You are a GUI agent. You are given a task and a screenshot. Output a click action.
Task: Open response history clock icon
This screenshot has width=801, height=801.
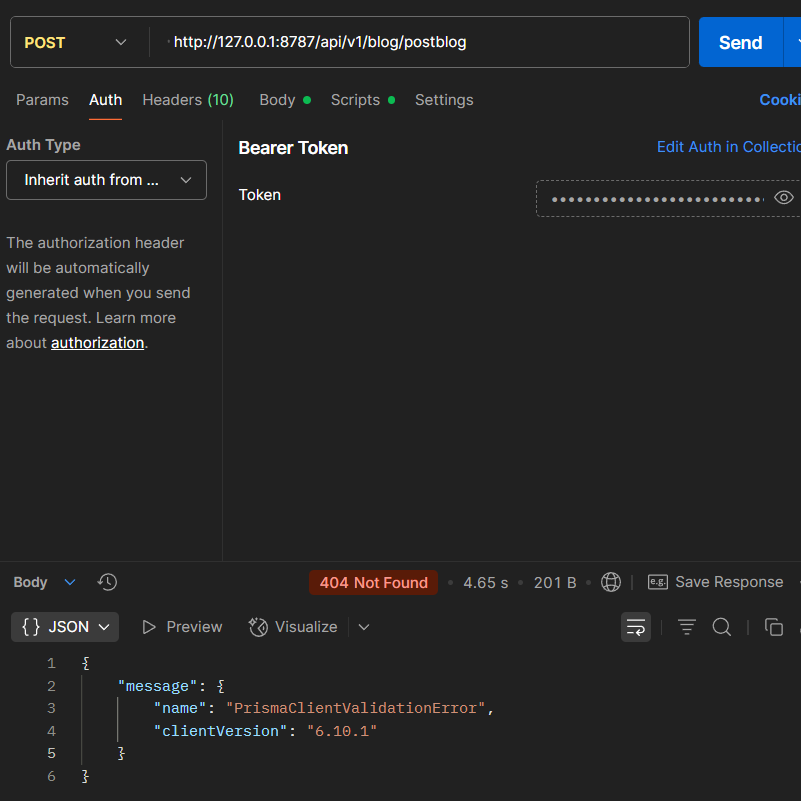point(107,582)
